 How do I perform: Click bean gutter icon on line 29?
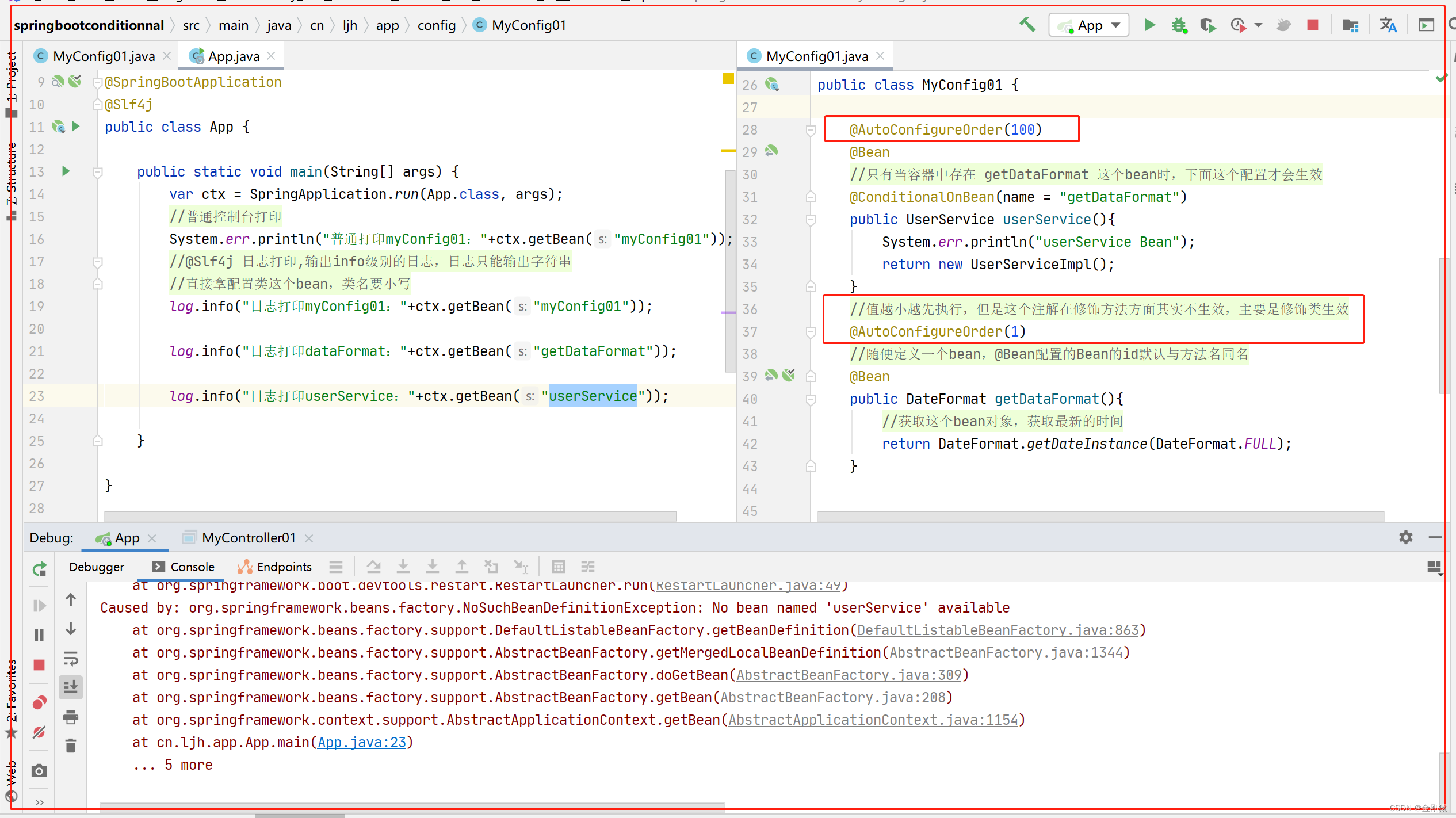click(x=771, y=151)
